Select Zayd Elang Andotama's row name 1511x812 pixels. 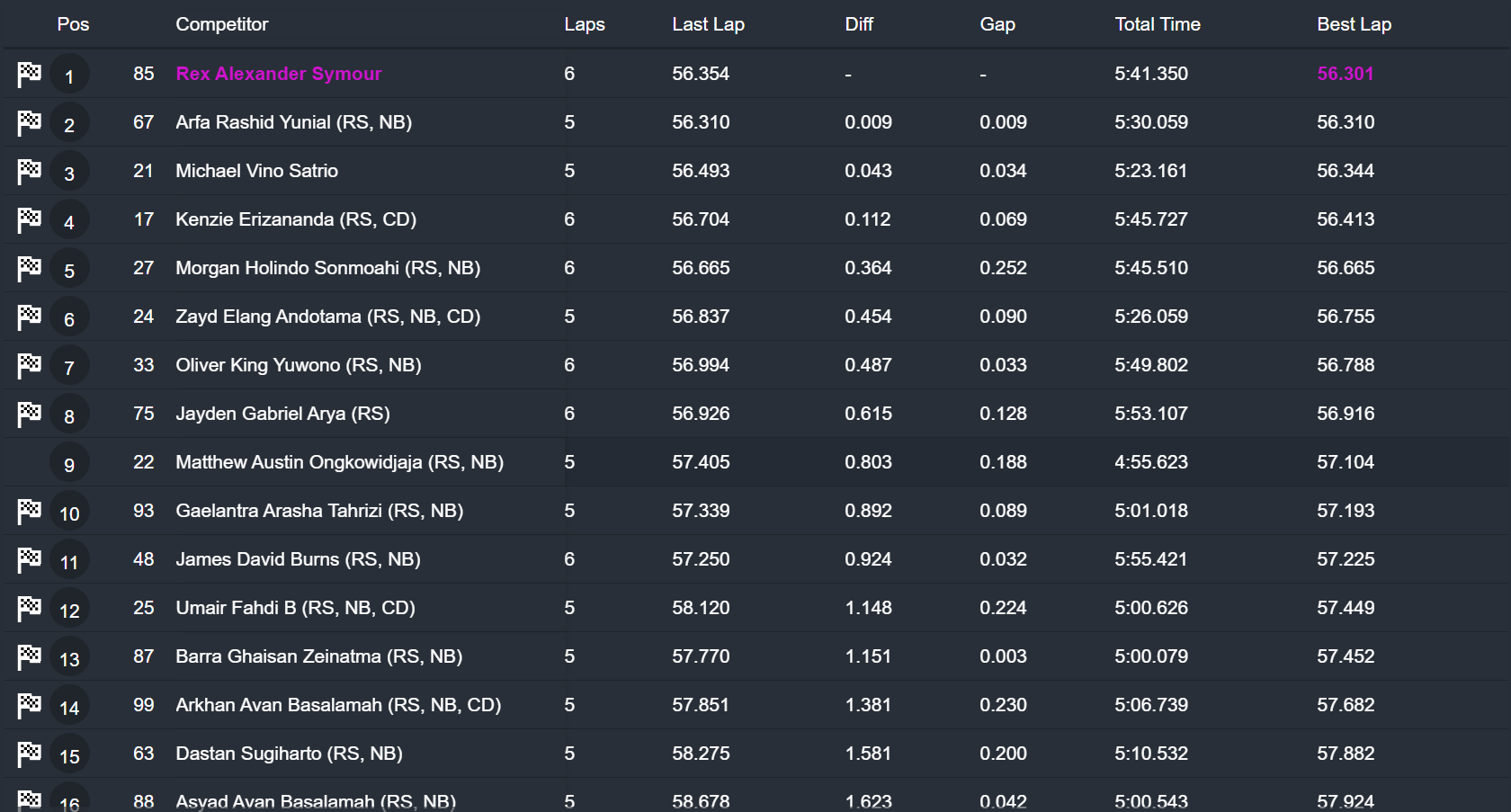(x=327, y=317)
